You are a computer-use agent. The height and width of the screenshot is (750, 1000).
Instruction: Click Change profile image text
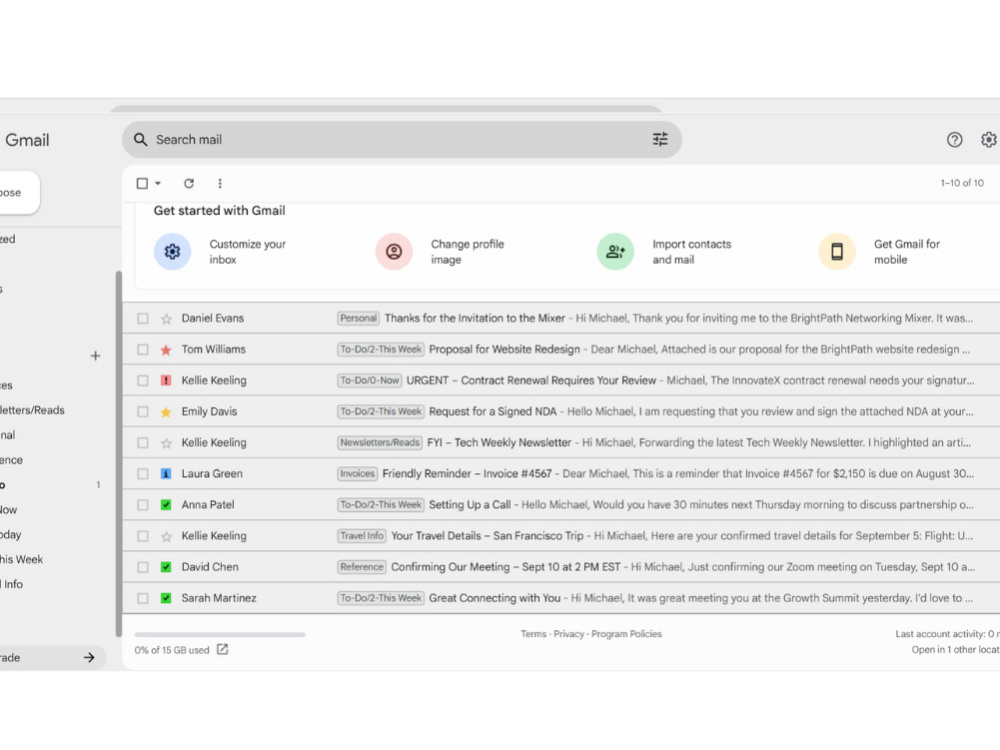point(467,252)
